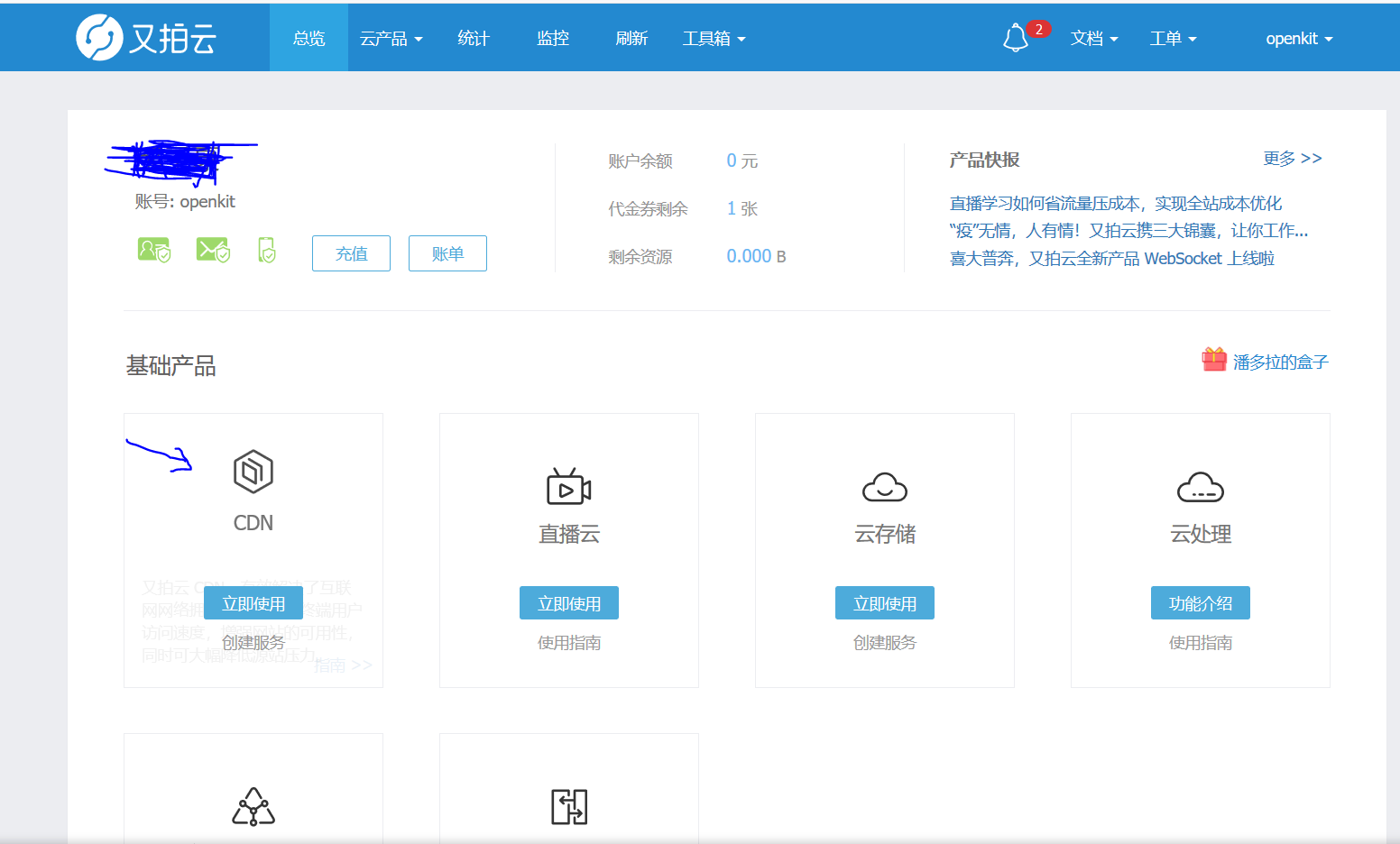Click the phone verified icon
The width and height of the screenshot is (1400, 844).
267,250
